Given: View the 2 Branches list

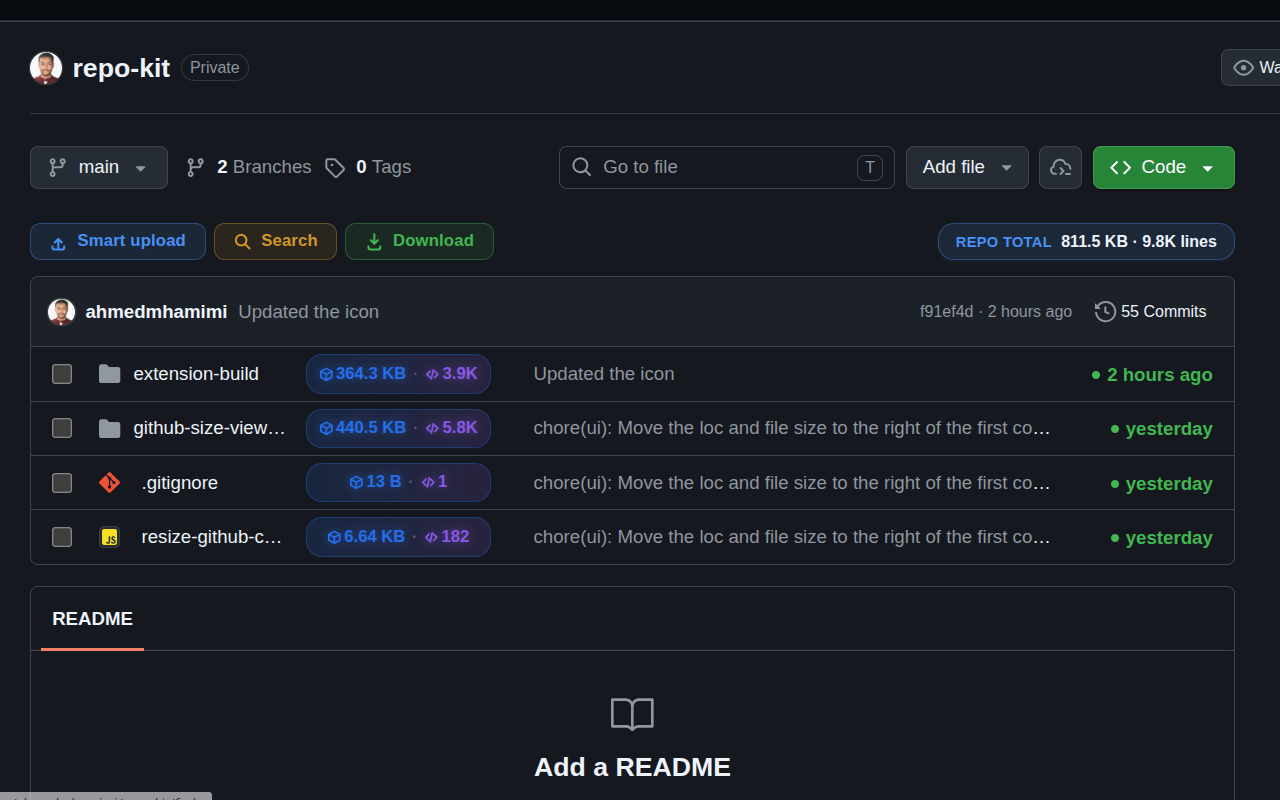Looking at the screenshot, I should point(249,167).
